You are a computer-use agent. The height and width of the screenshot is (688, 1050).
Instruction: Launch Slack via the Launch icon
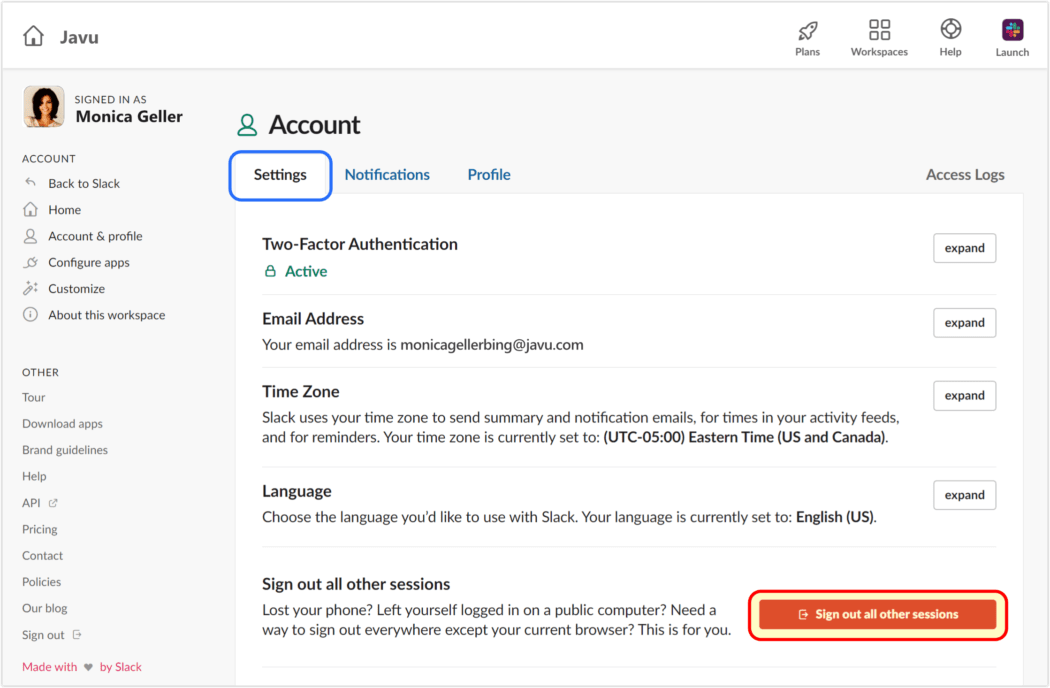1012,30
